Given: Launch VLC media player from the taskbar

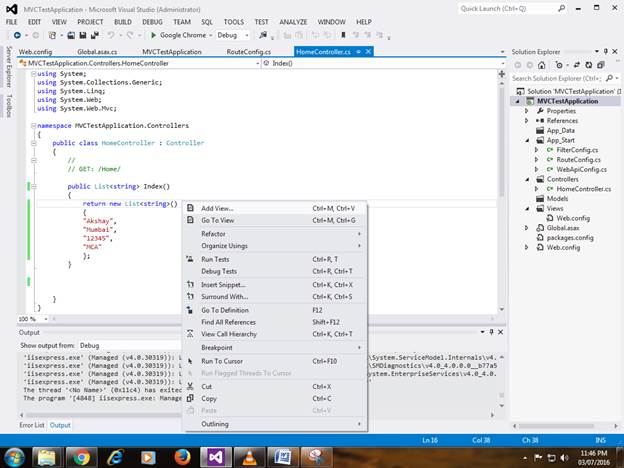Looking at the screenshot, I should tap(250, 457).
